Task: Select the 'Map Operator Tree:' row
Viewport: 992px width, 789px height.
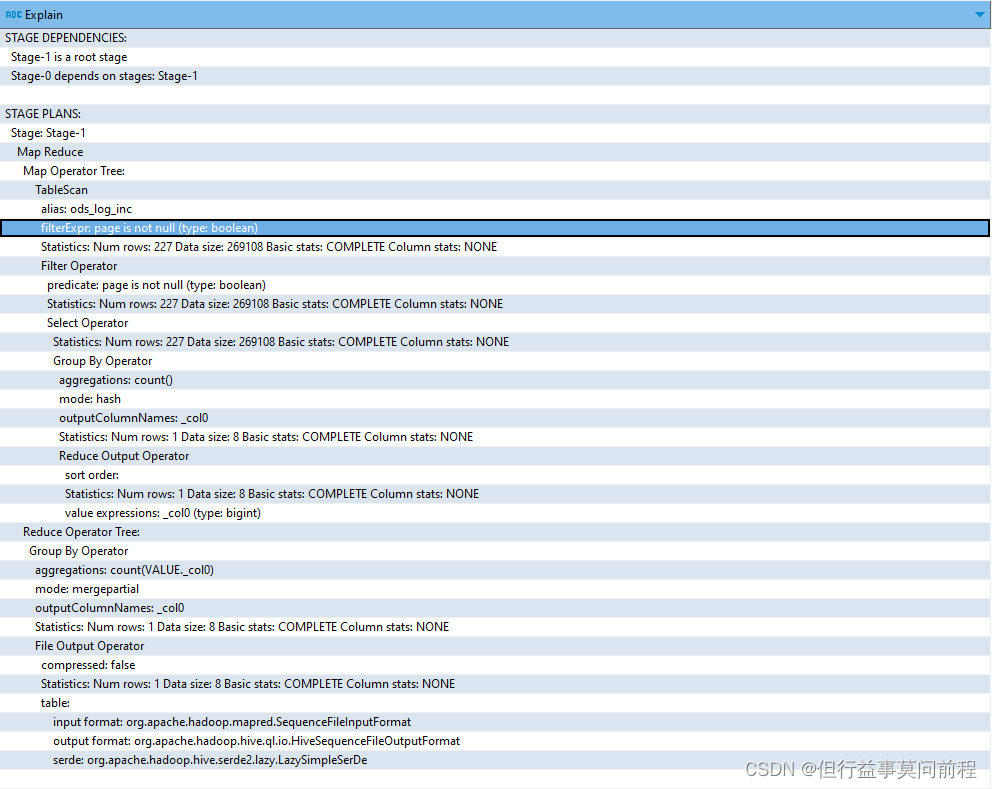Action: click(495, 171)
